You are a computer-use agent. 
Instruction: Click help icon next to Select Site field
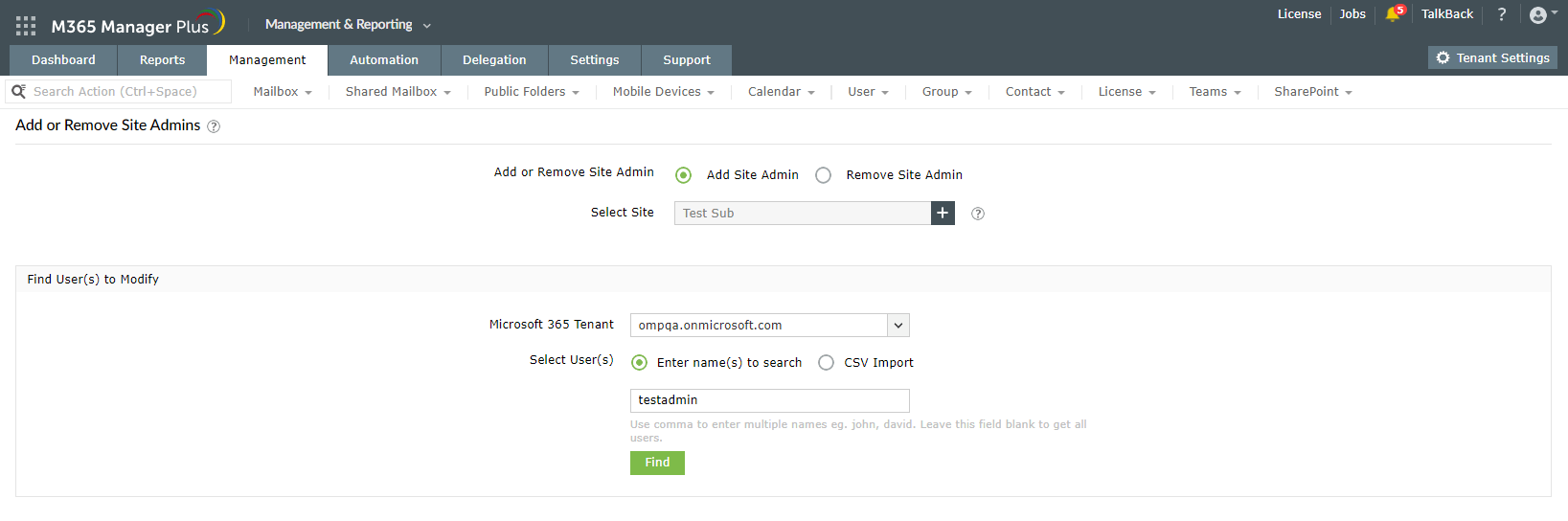(978, 214)
